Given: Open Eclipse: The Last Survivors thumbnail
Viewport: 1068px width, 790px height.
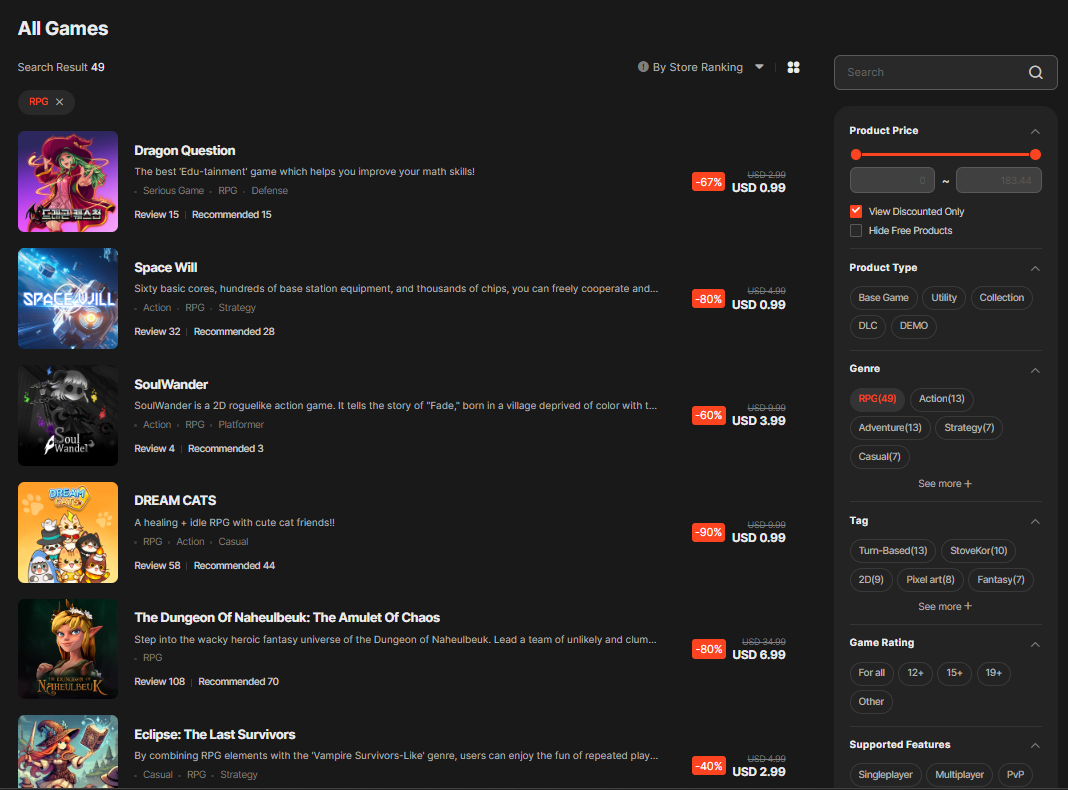Looking at the screenshot, I should (68, 752).
